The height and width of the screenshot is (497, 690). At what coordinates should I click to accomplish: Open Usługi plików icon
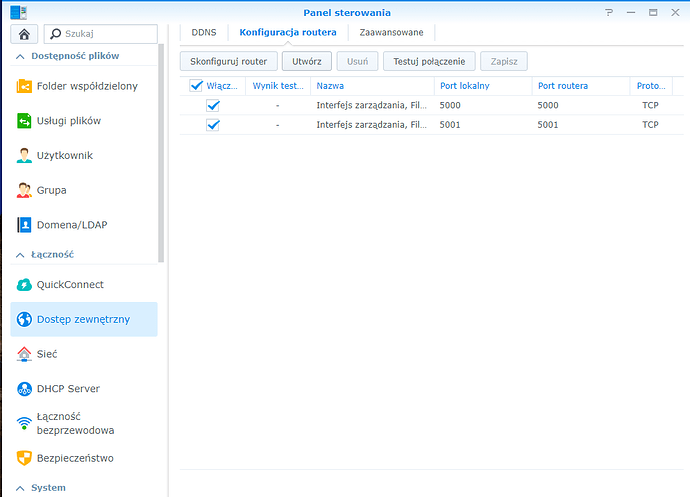pyautogui.click(x=24, y=121)
